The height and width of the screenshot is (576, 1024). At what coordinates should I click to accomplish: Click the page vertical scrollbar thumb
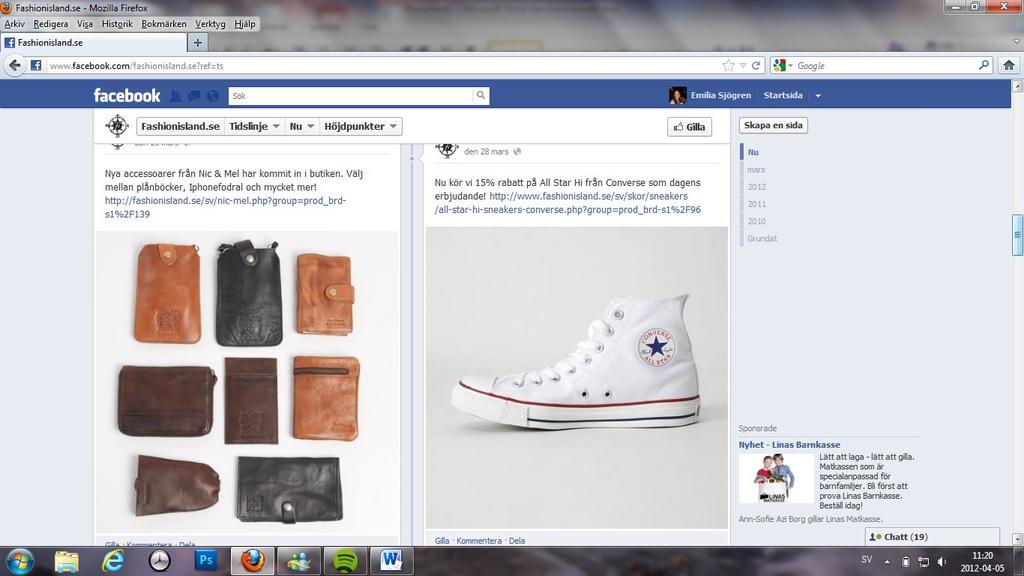coord(1017,235)
